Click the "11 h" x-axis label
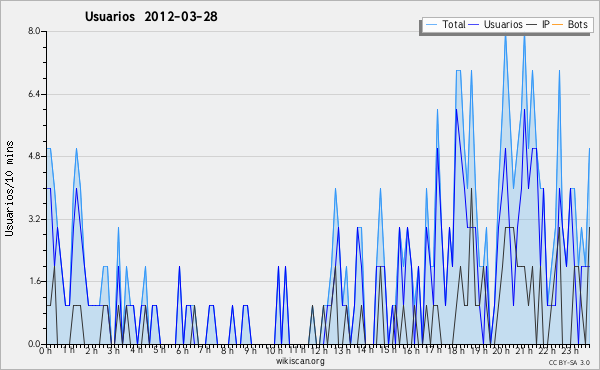Viewport: 600px width, 370px height. coord(297,350)
